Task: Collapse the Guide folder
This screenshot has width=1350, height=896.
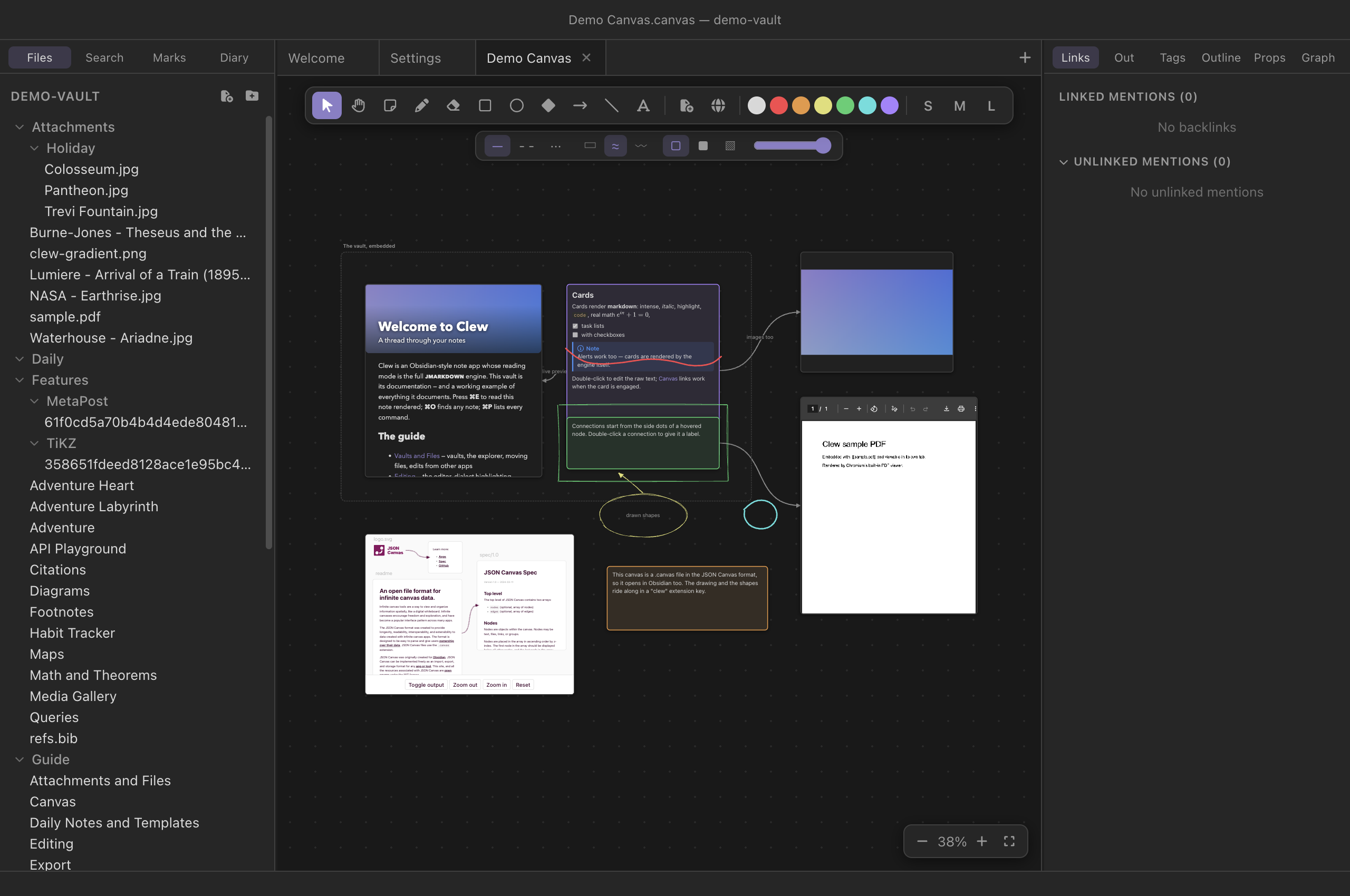Action: [20, 759]
